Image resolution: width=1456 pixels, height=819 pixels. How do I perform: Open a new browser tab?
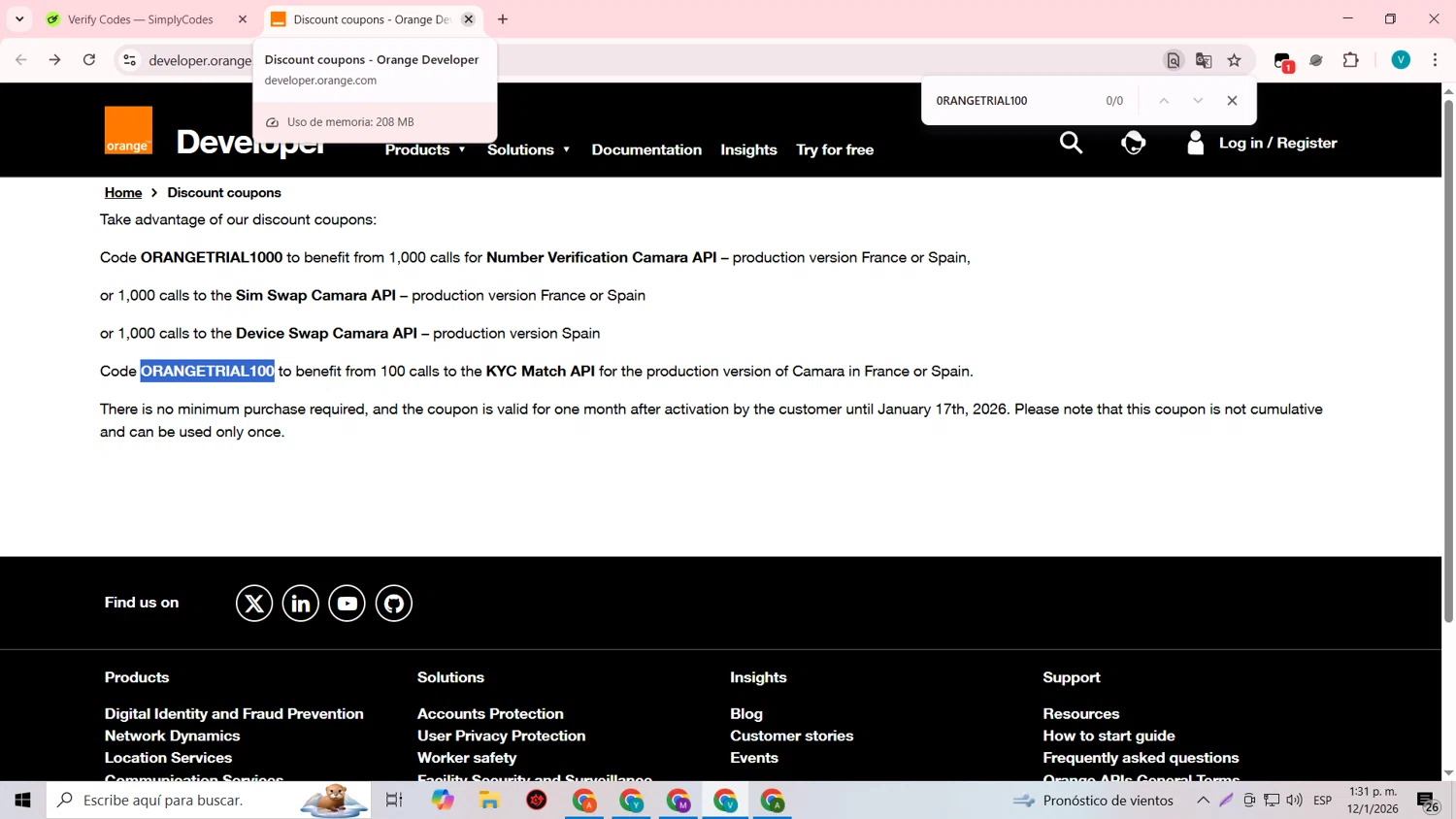[503, 19]
